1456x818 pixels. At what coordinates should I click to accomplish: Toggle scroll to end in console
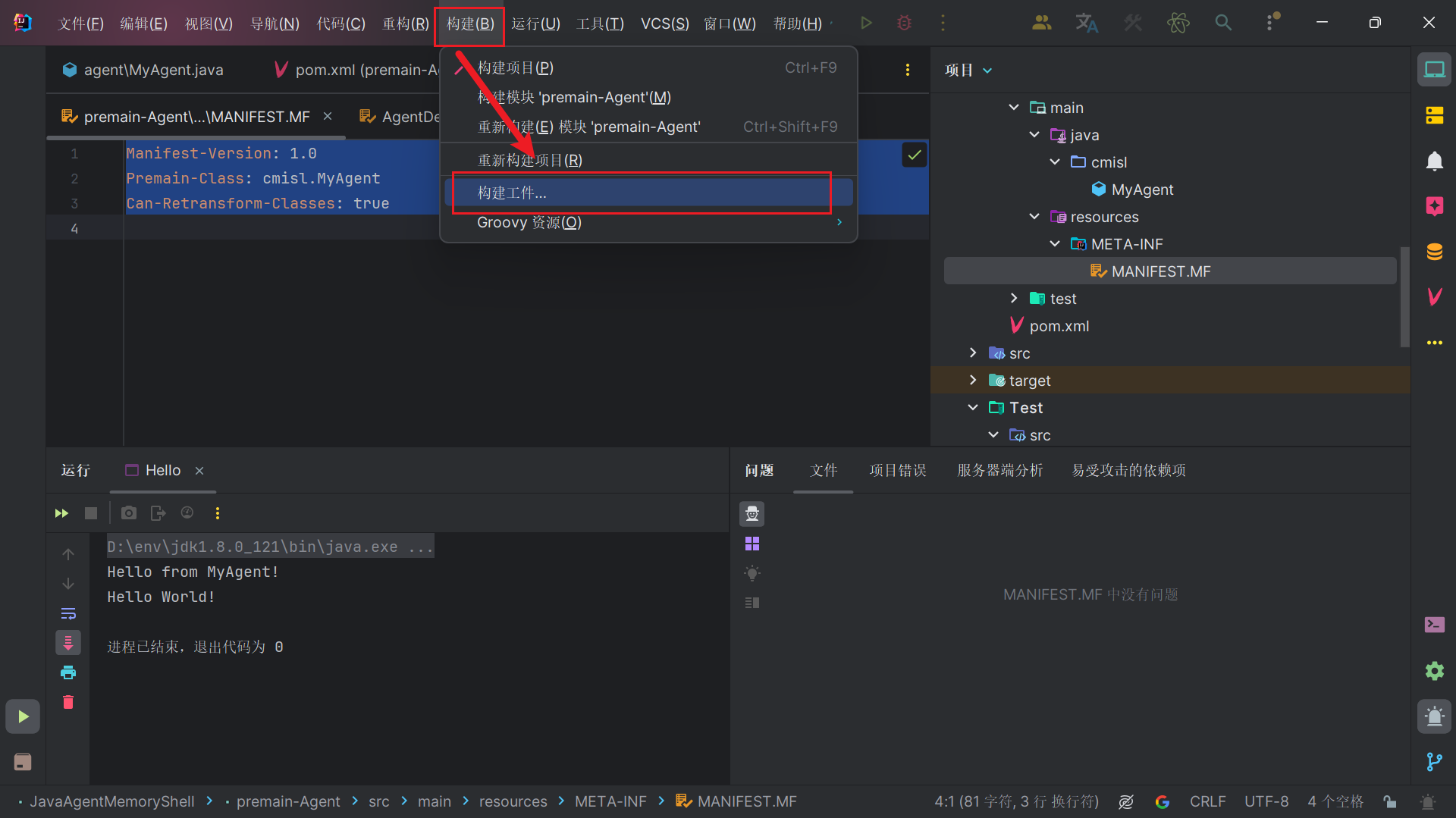(68, 643)
